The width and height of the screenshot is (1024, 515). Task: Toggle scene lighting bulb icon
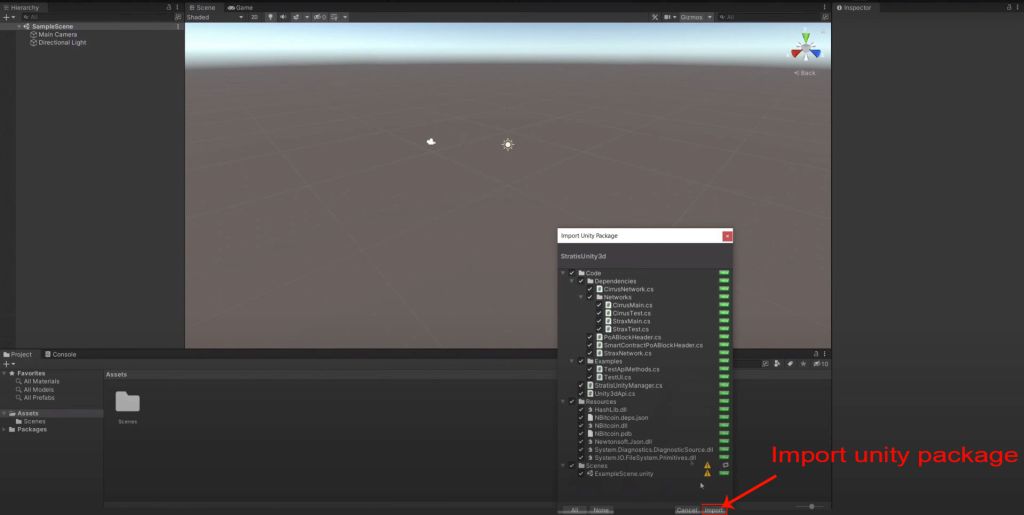tap(270, 17)
